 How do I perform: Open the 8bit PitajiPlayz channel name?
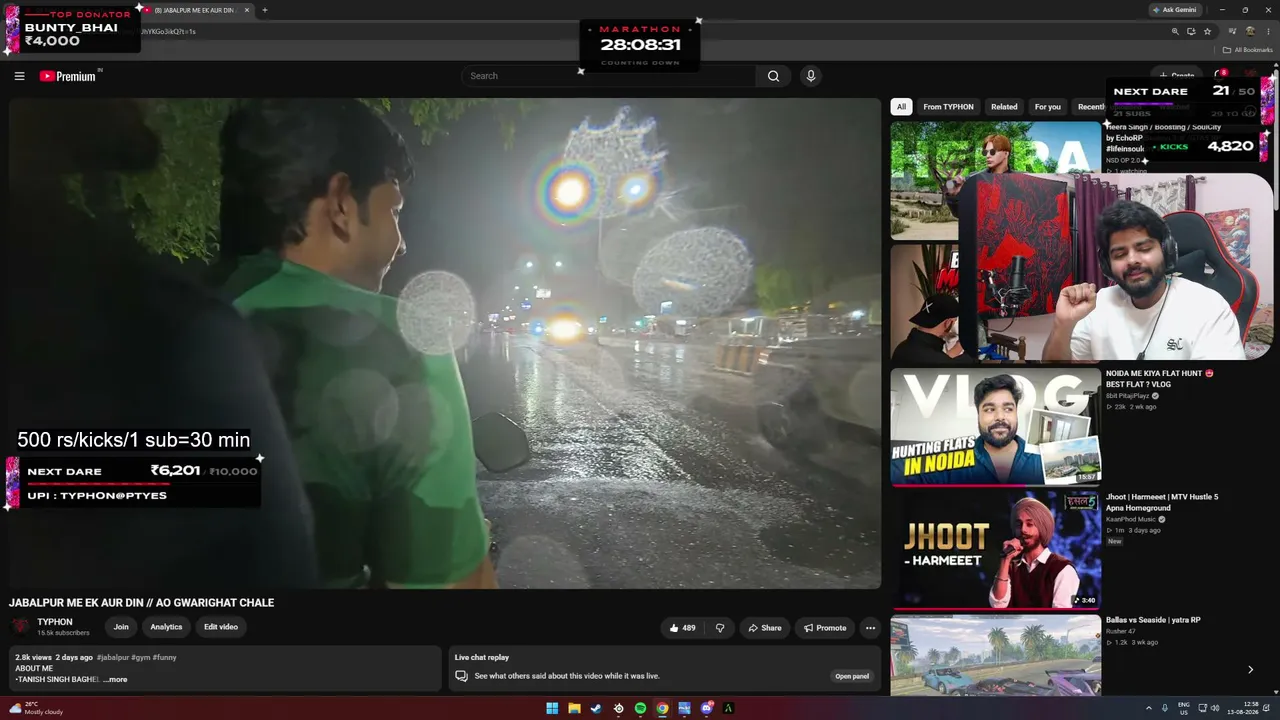[x=1128, y=396]
